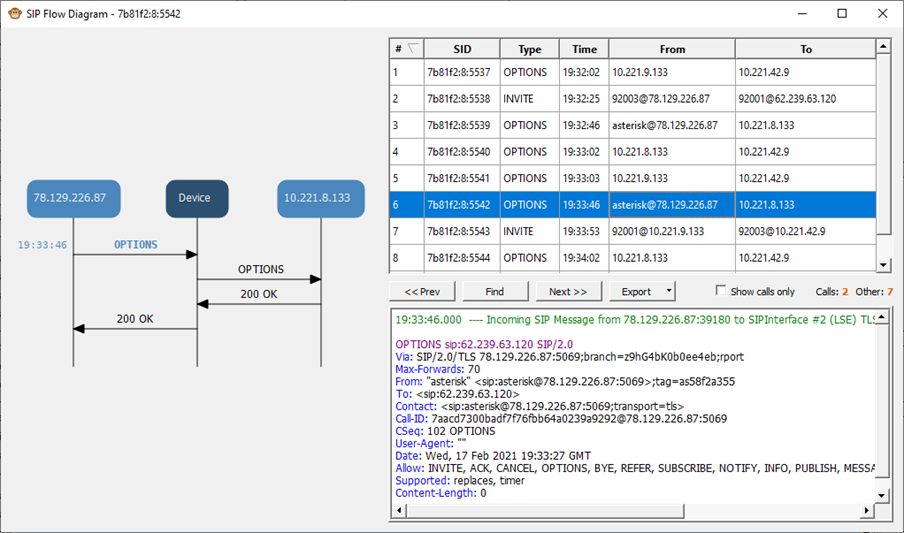Select the Device node in diagram
This screenshot has width=904, height=533.
(197, 198)
